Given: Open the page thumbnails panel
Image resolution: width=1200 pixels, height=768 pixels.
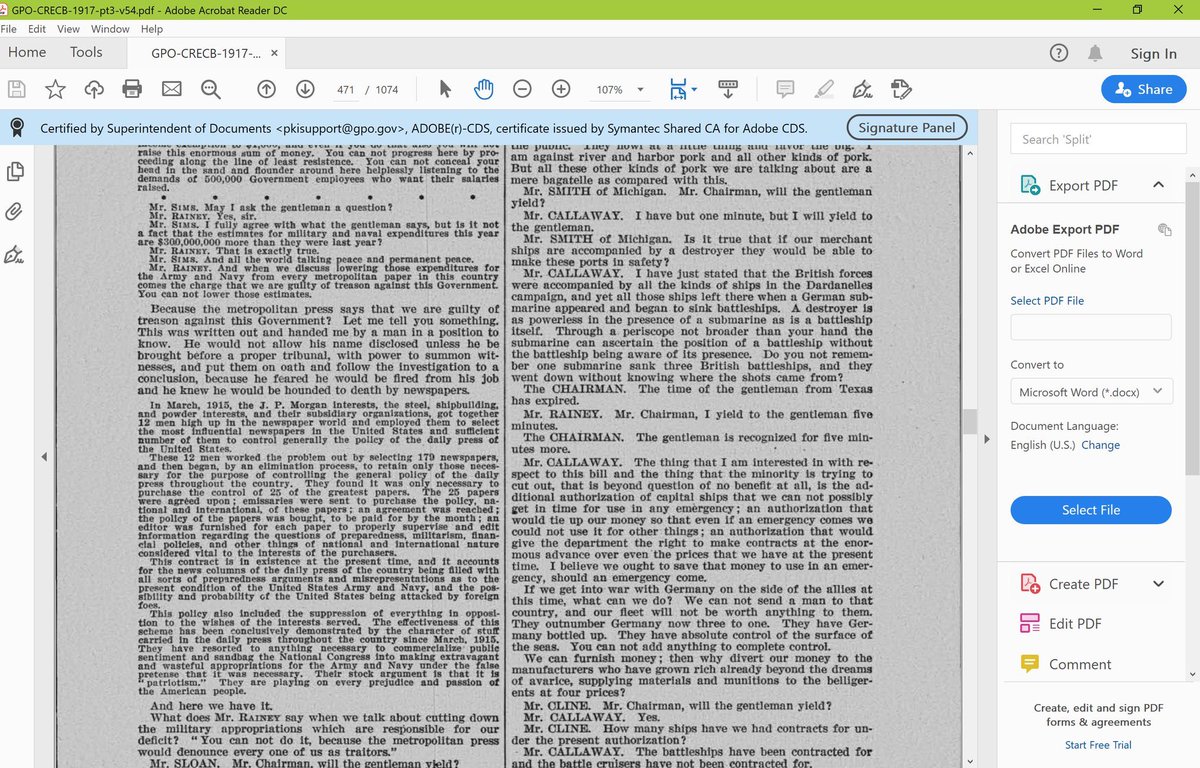Looking at the screenshot, I should (14, 171).
